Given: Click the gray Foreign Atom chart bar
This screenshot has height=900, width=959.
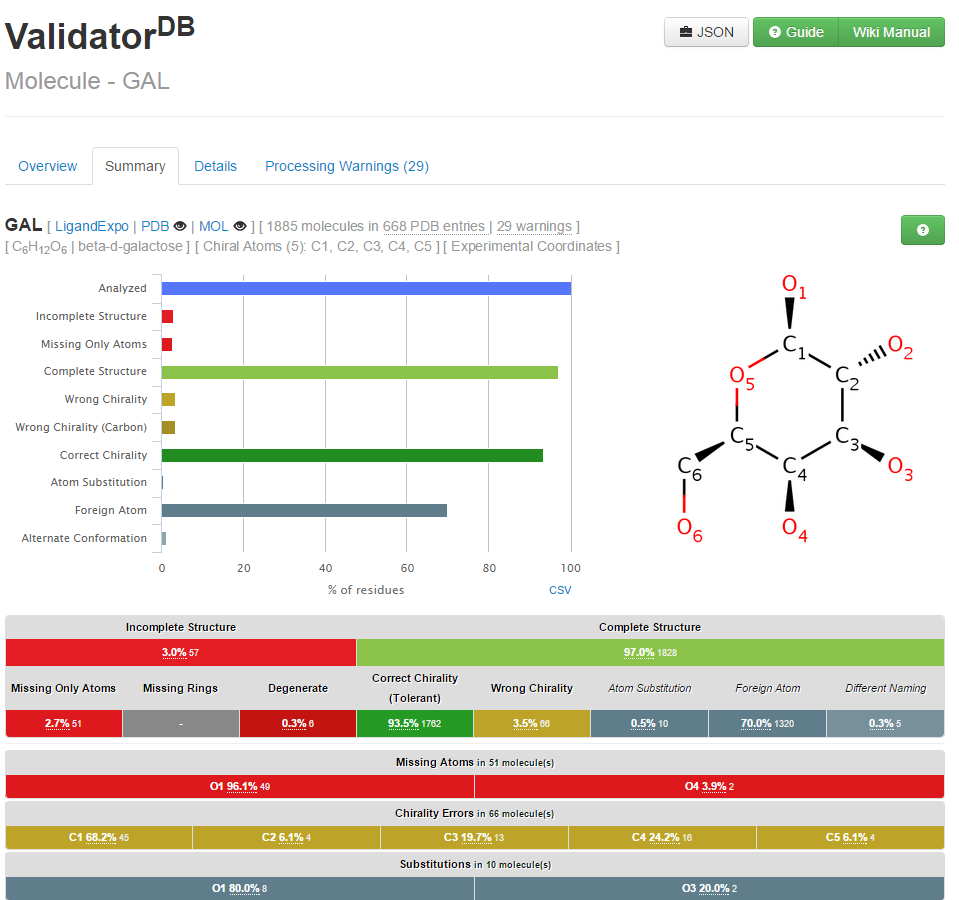Looking at the screenshot, I should [304, 511].
